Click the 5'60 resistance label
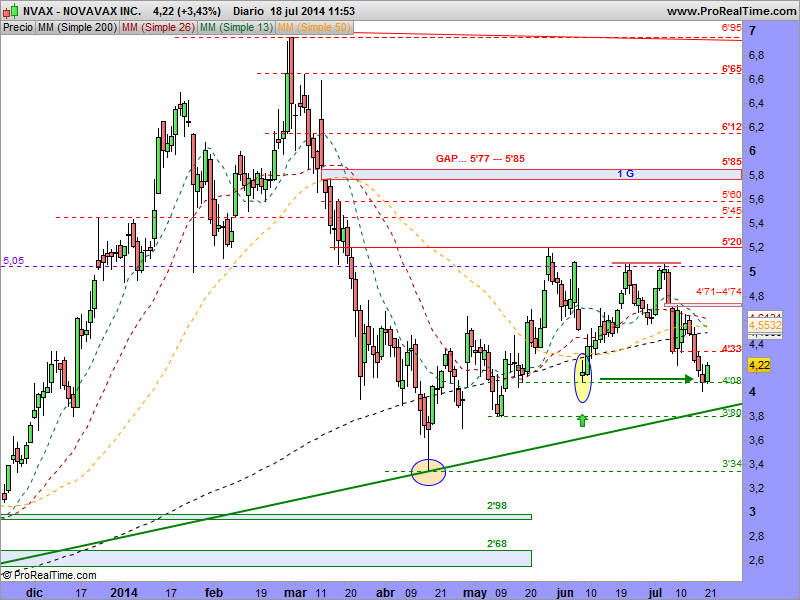Viewport: 800px width, 600px height. point(732,194)
